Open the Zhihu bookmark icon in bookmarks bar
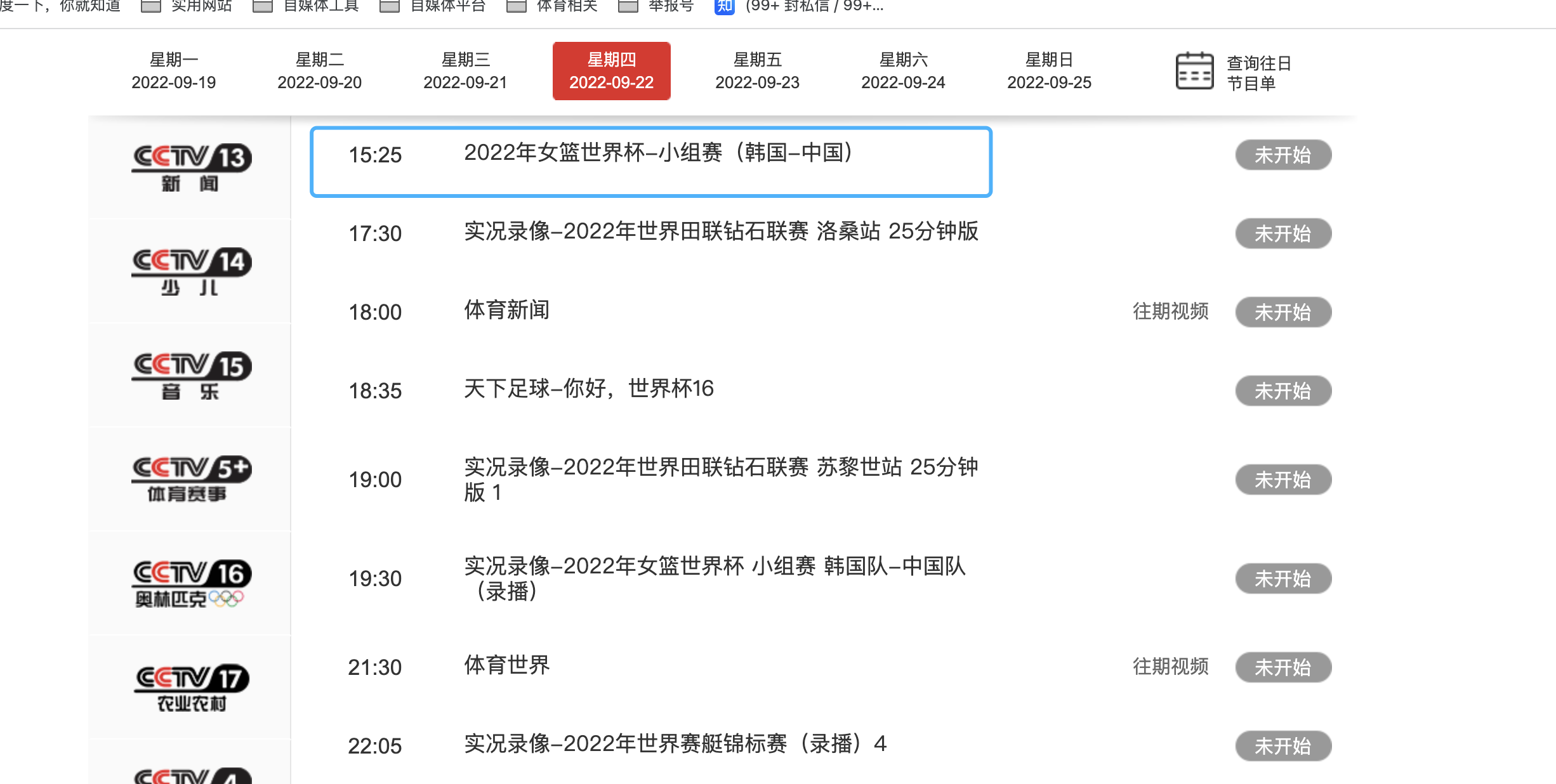1556x784 pixels. click(724, 6)
